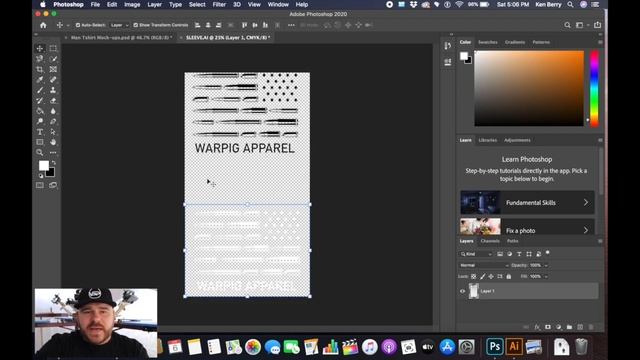Open the Layers panel options menu
Image resolution: width=640 pixels, height=360 pixels.
pos(600,241)
